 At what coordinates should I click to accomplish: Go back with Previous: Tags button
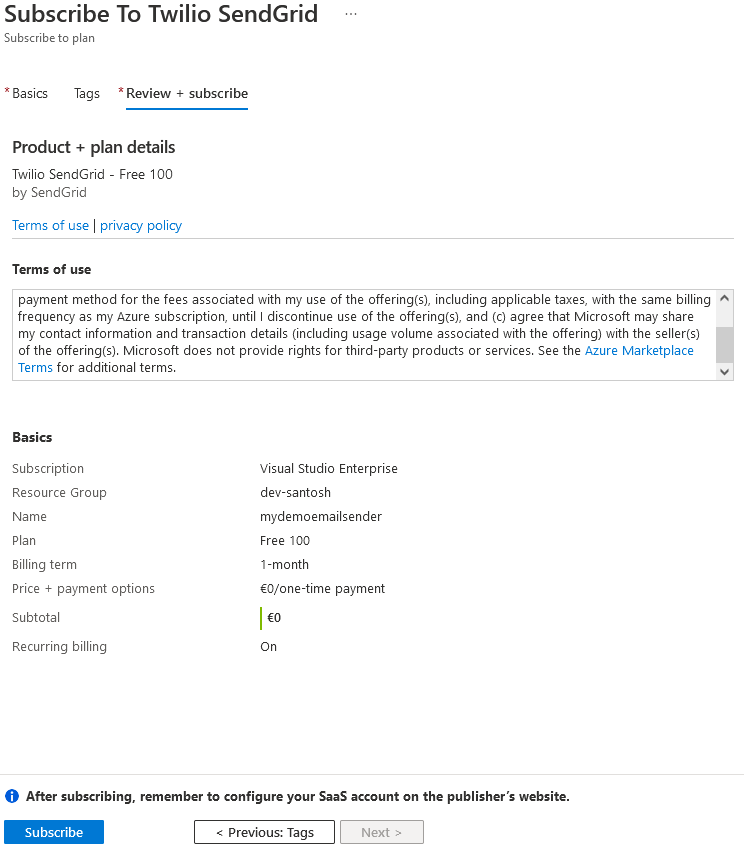[x=263, y=831]
